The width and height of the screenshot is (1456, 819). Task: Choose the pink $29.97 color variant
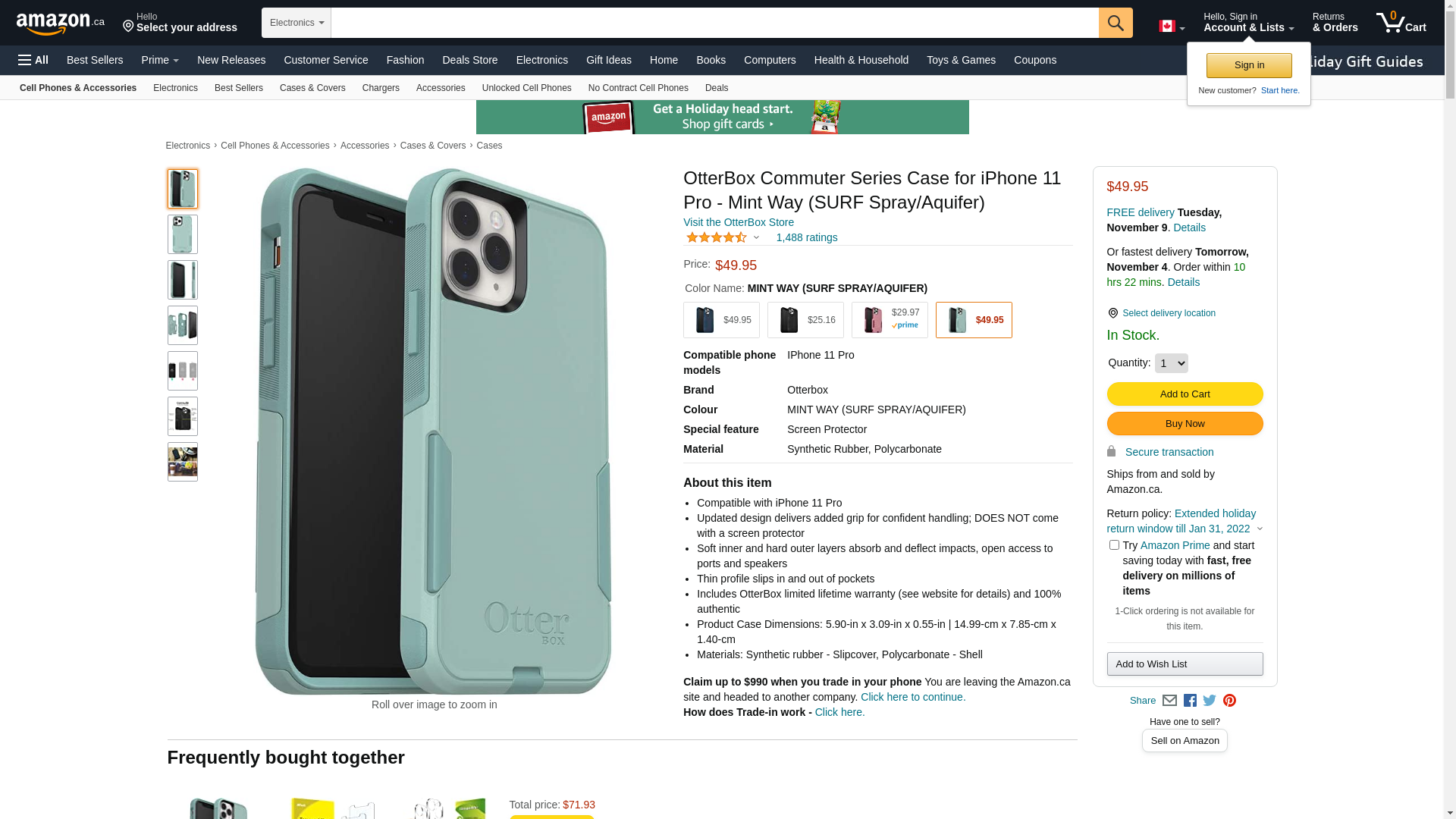(x=890, y=320)
